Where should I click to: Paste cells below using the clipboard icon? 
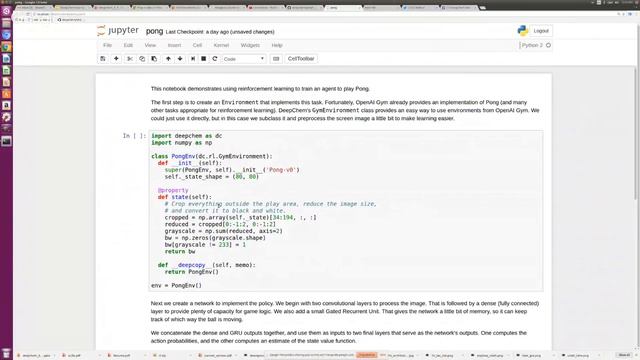154,59
